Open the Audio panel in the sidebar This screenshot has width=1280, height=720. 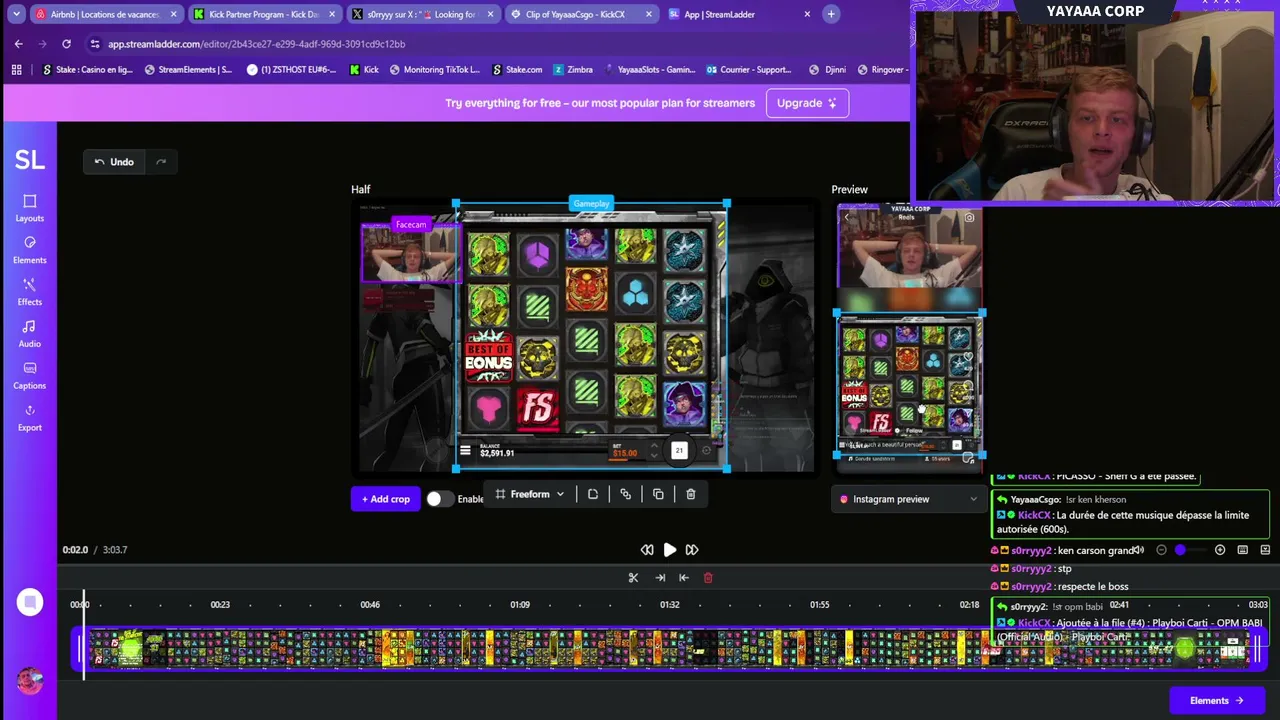coord(29,334)
